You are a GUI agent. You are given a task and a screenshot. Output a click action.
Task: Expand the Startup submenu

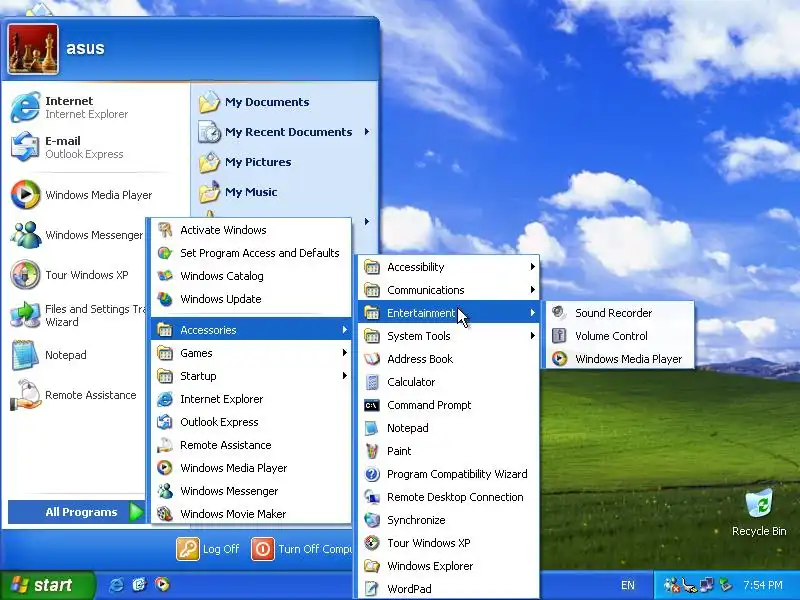pos(251,376)
